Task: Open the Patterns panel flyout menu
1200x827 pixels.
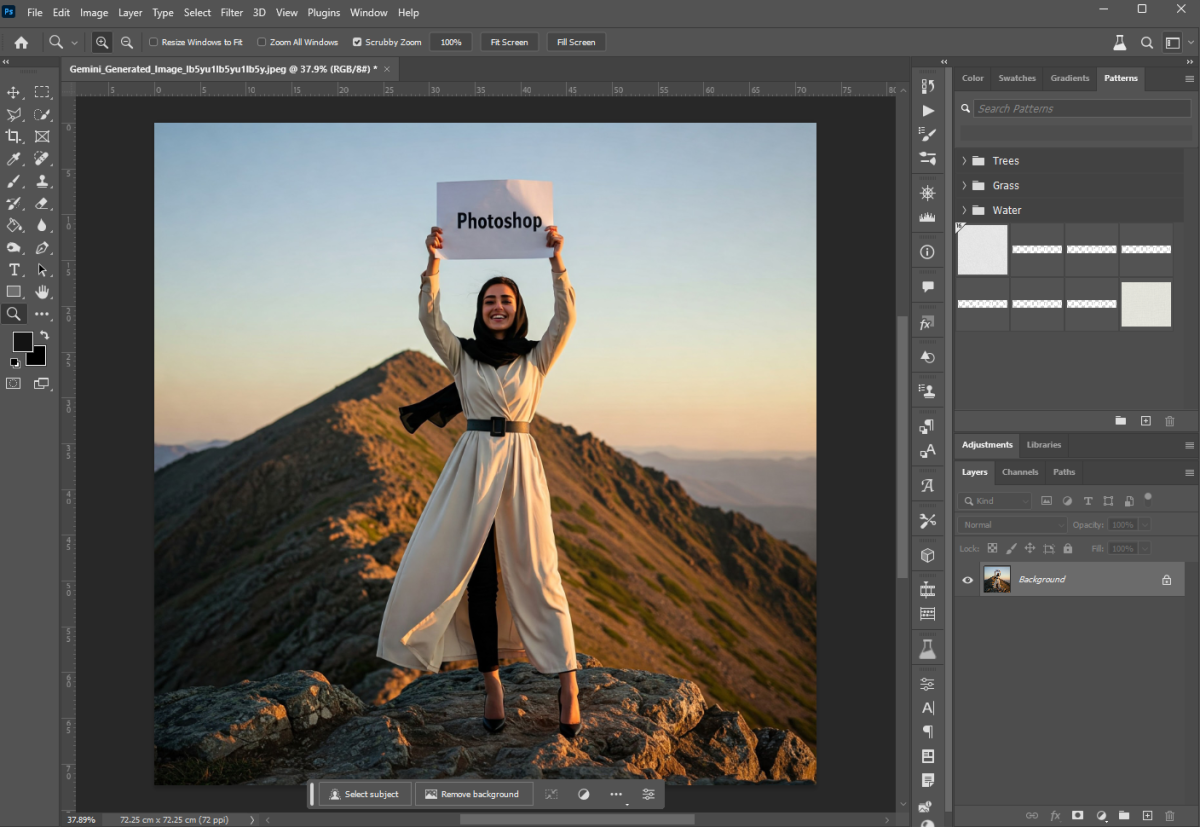Action: click(x=1189, y=78)
